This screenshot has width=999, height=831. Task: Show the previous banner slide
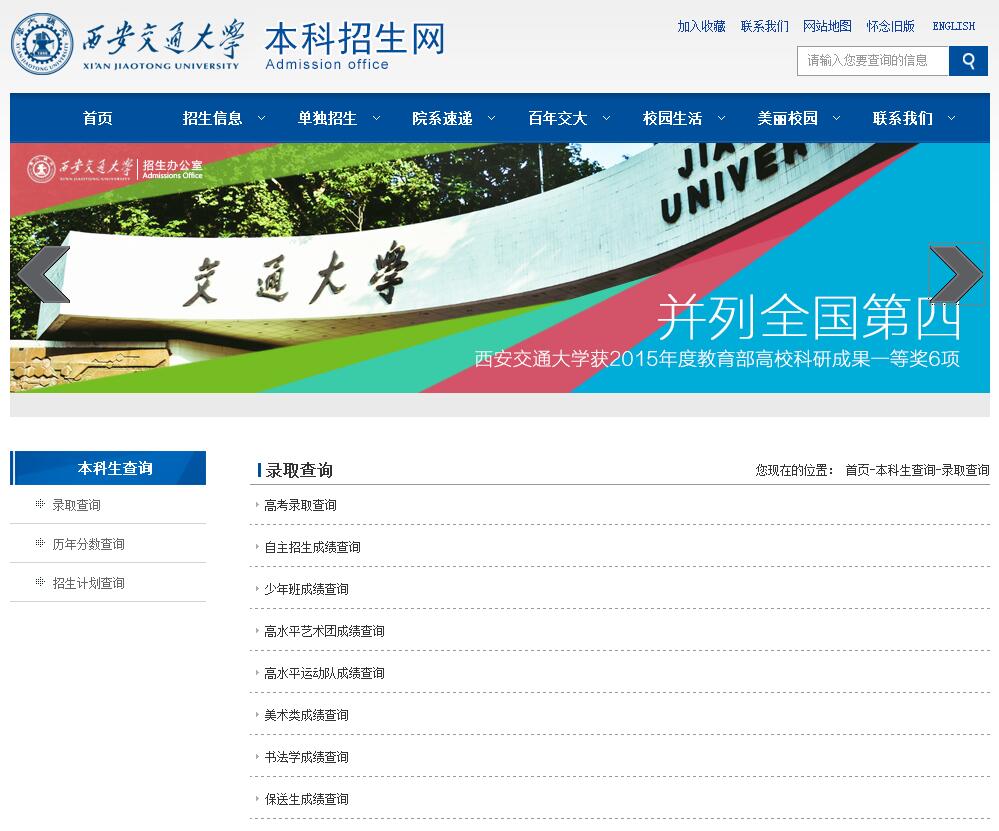pos(44,274)
